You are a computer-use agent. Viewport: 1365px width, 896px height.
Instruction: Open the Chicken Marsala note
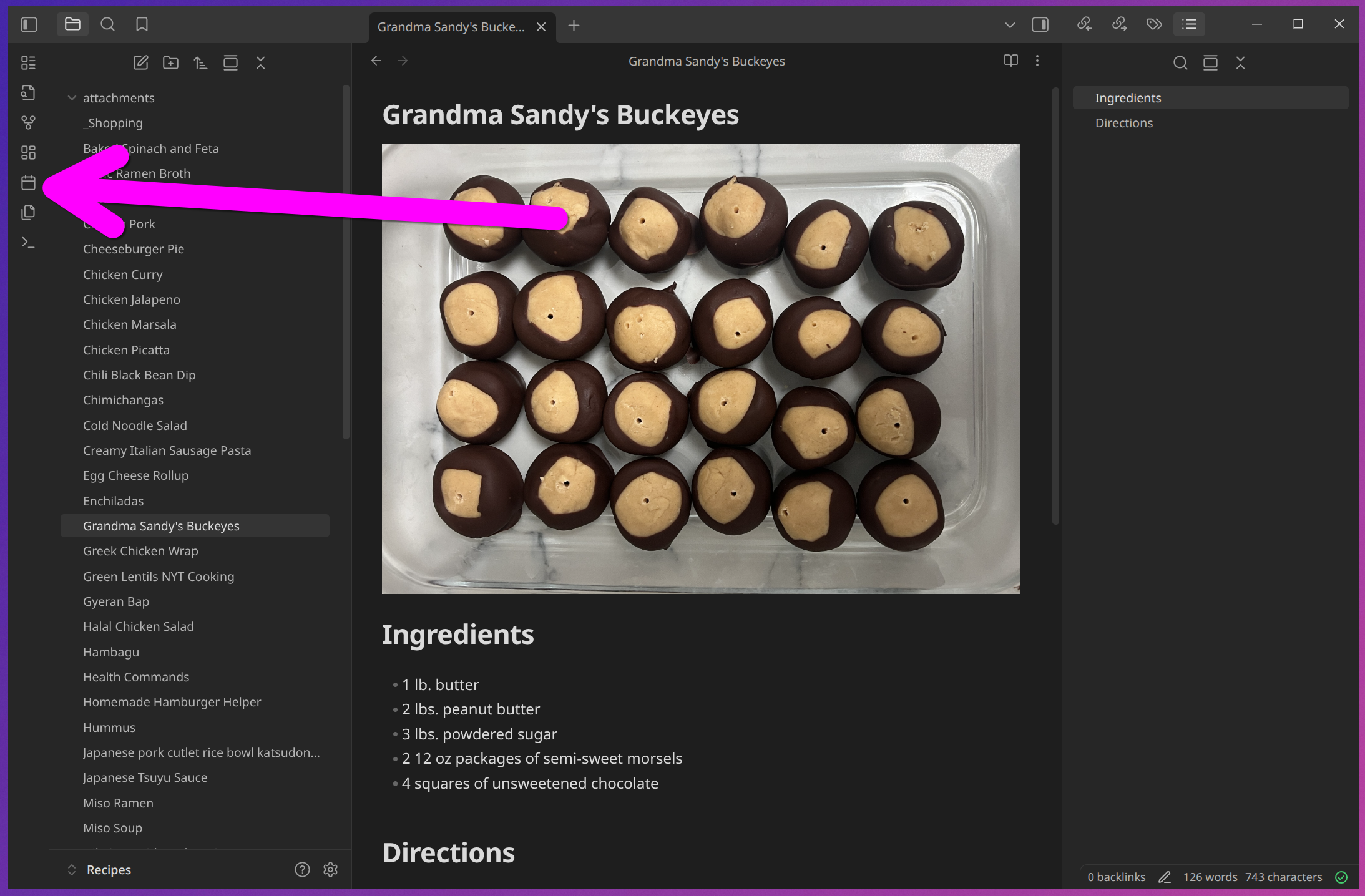tap(130, 324)
